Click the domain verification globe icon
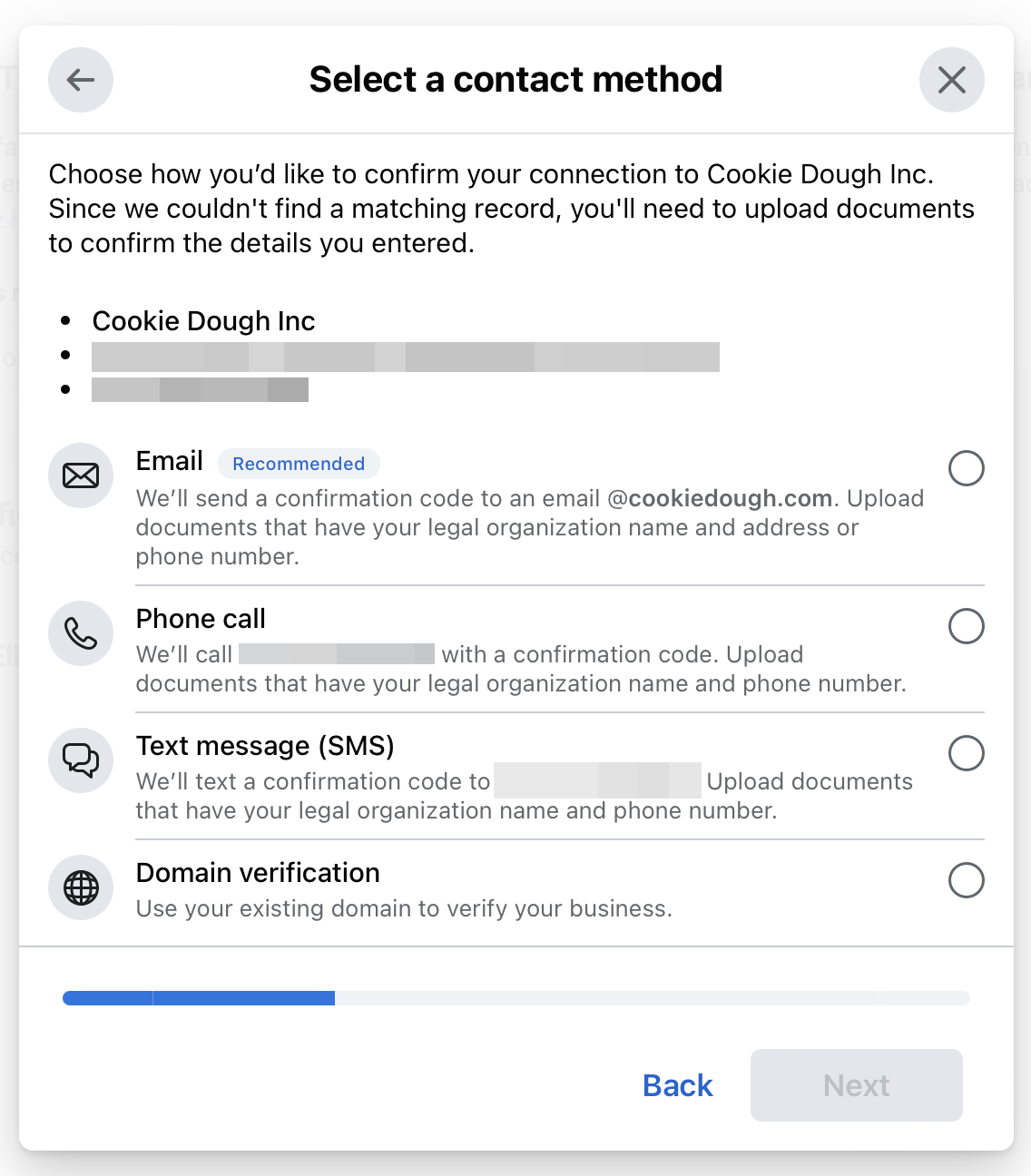Image resolution: width=1031 pixels, height=1176 pixels. [x=81, y=887]
